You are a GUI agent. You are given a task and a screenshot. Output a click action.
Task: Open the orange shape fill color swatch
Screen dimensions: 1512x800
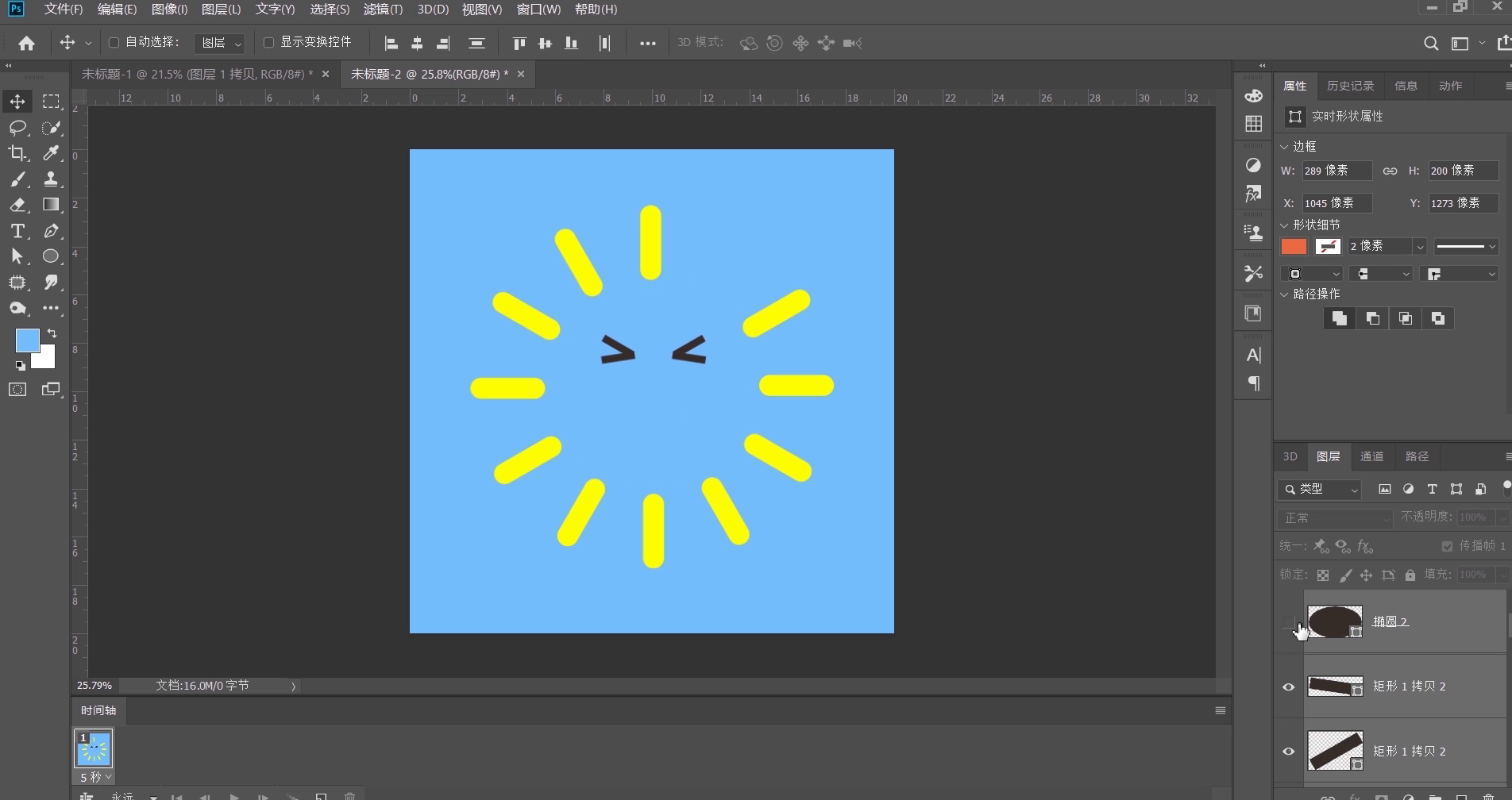1294,247
